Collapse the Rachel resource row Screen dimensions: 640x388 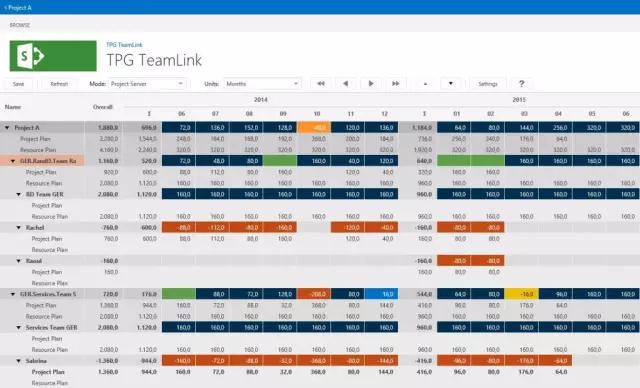(x=18, y=228)
